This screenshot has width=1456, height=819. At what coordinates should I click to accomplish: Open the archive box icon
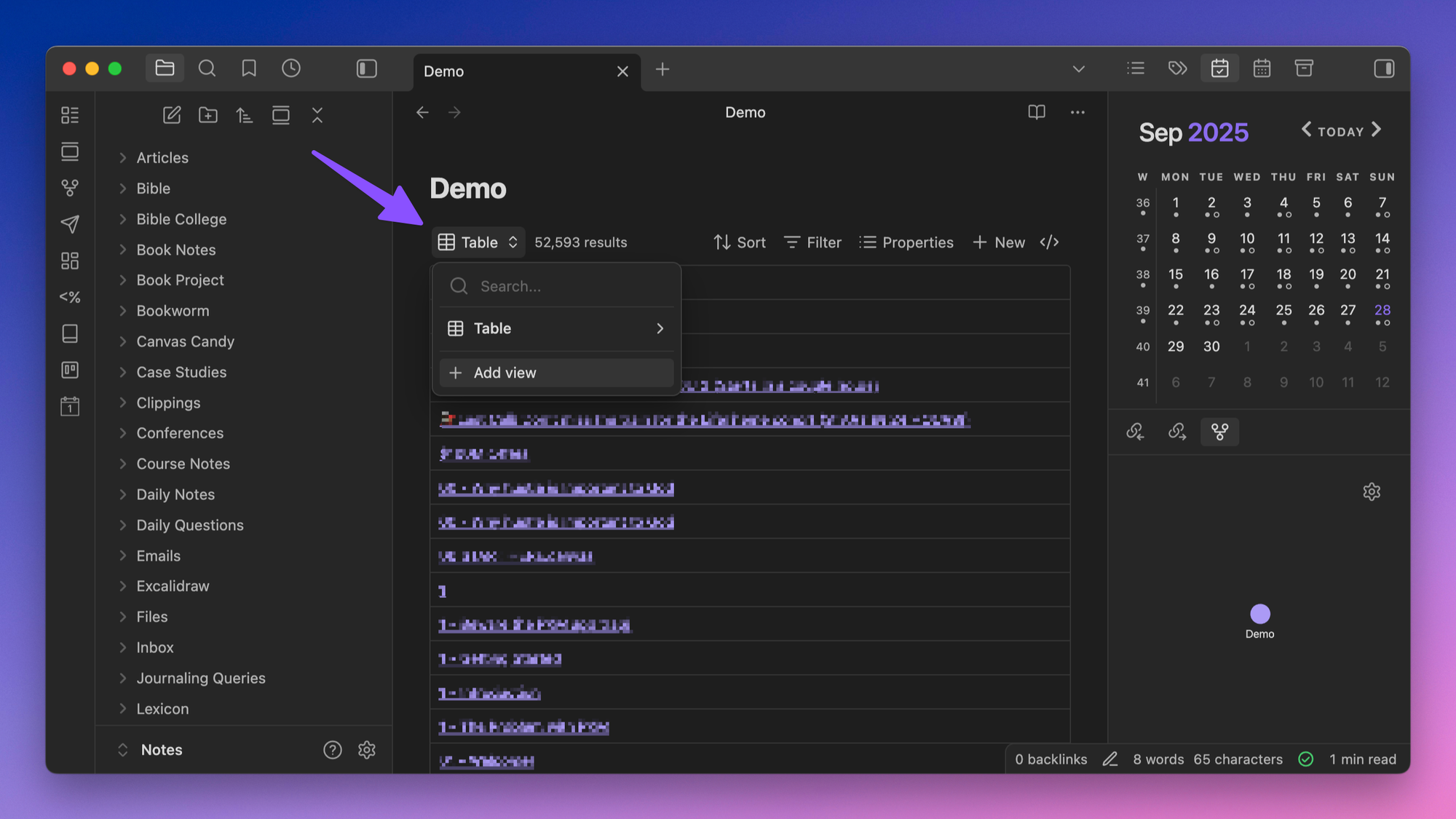1304,68
